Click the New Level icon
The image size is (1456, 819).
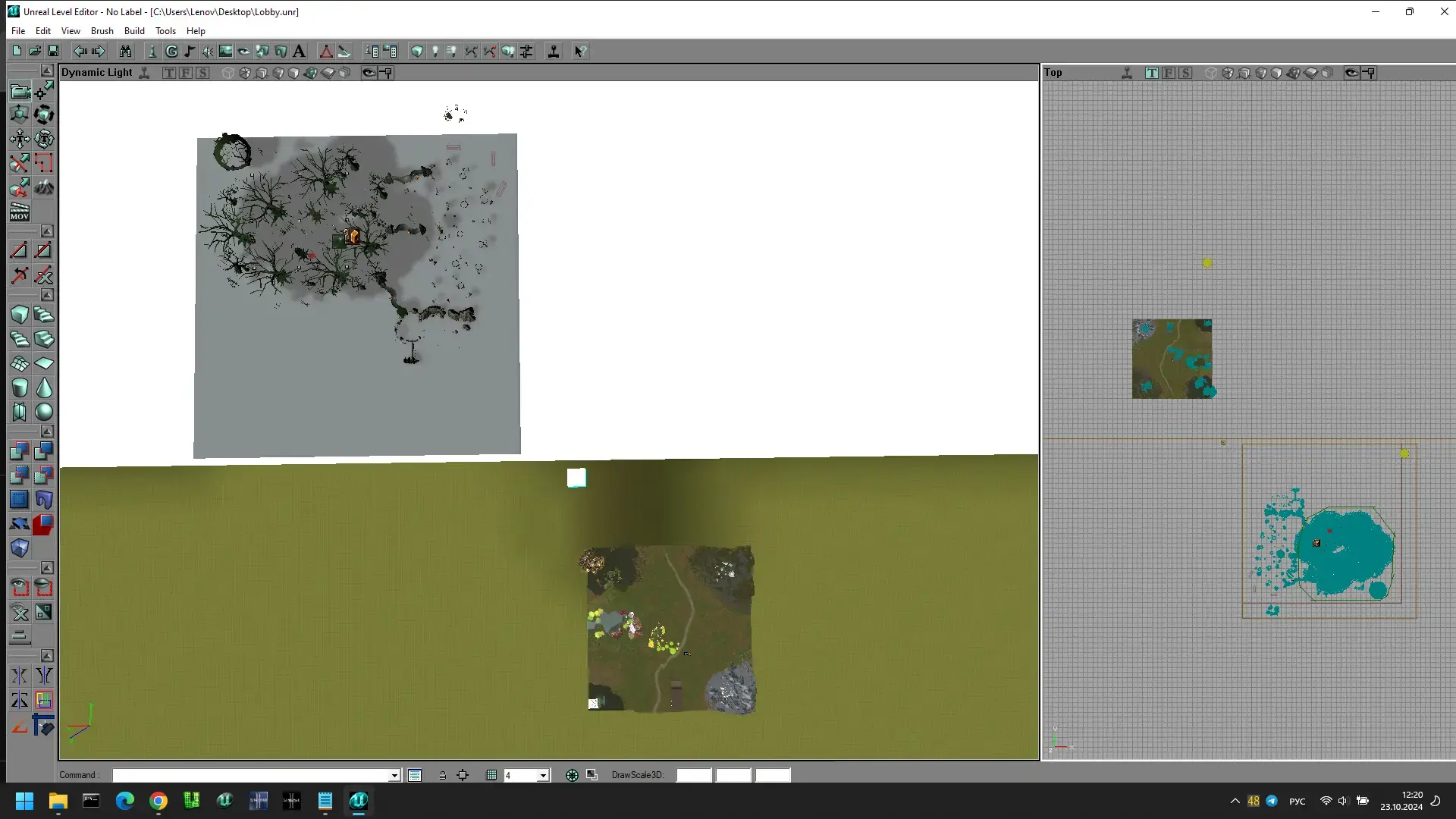click(17, 51)
